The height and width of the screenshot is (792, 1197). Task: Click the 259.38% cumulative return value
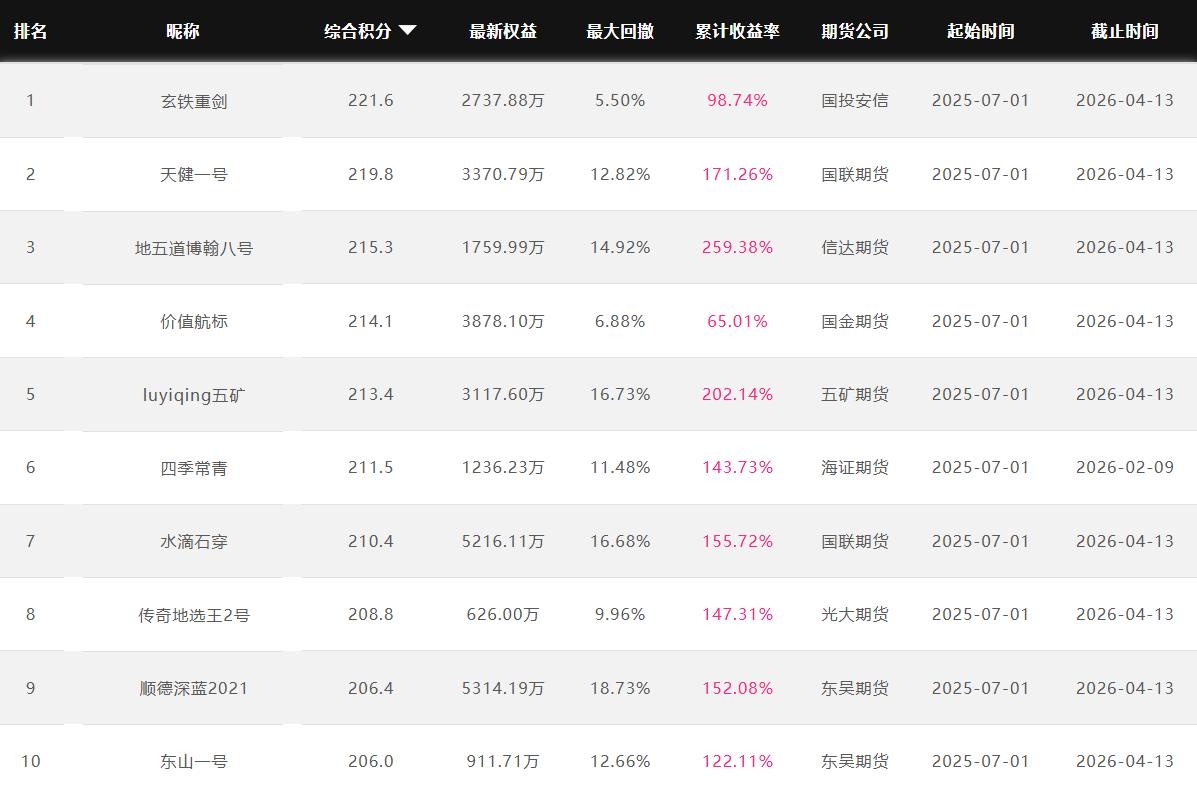tap(737, 248)
